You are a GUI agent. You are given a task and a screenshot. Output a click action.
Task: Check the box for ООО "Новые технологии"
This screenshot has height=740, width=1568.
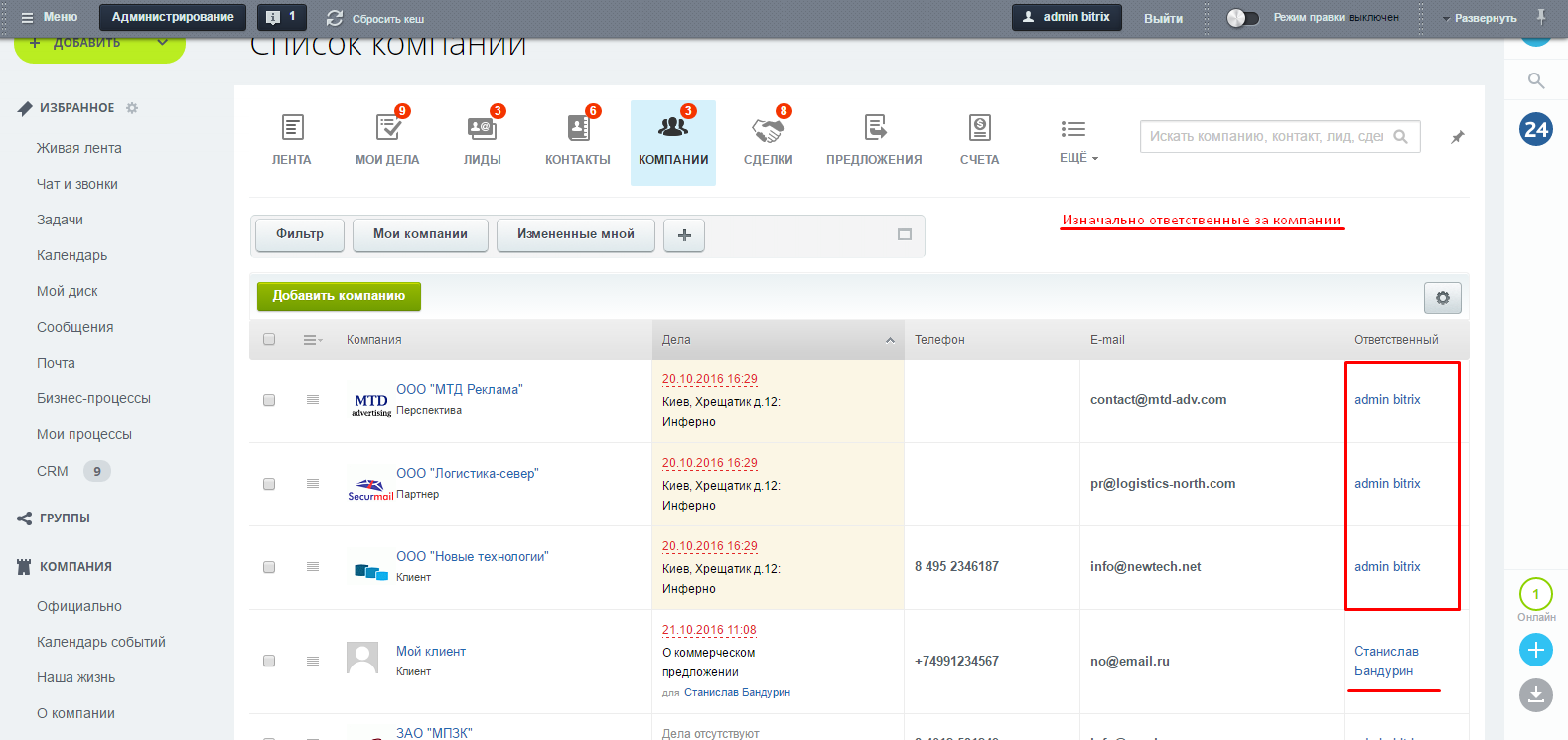pos(269,567)
